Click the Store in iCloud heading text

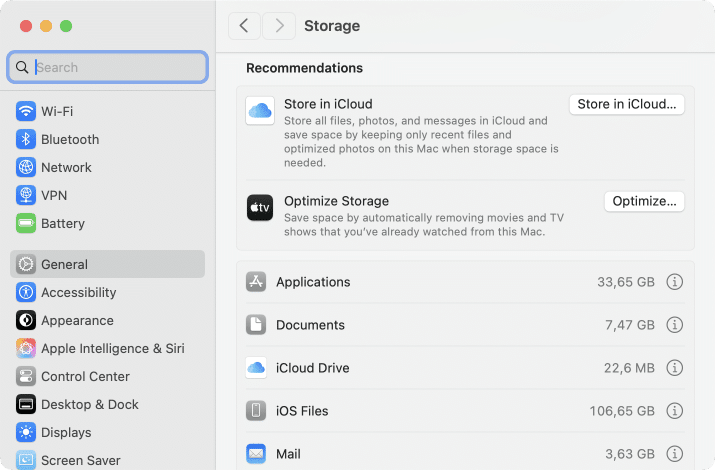pyautogui.click(x=328, y=104)
